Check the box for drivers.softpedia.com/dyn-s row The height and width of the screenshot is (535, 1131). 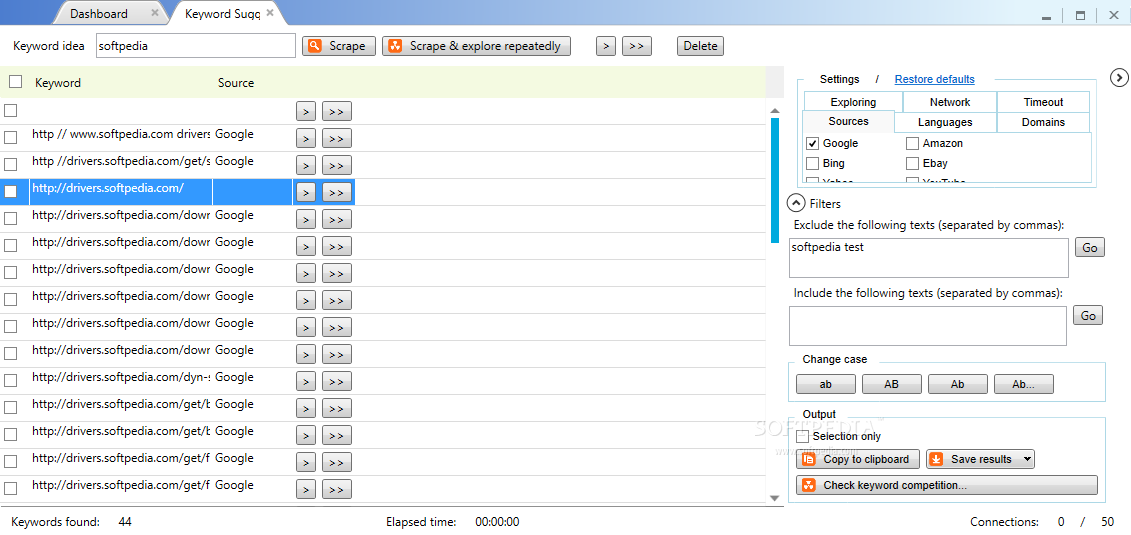pos(11,380)
